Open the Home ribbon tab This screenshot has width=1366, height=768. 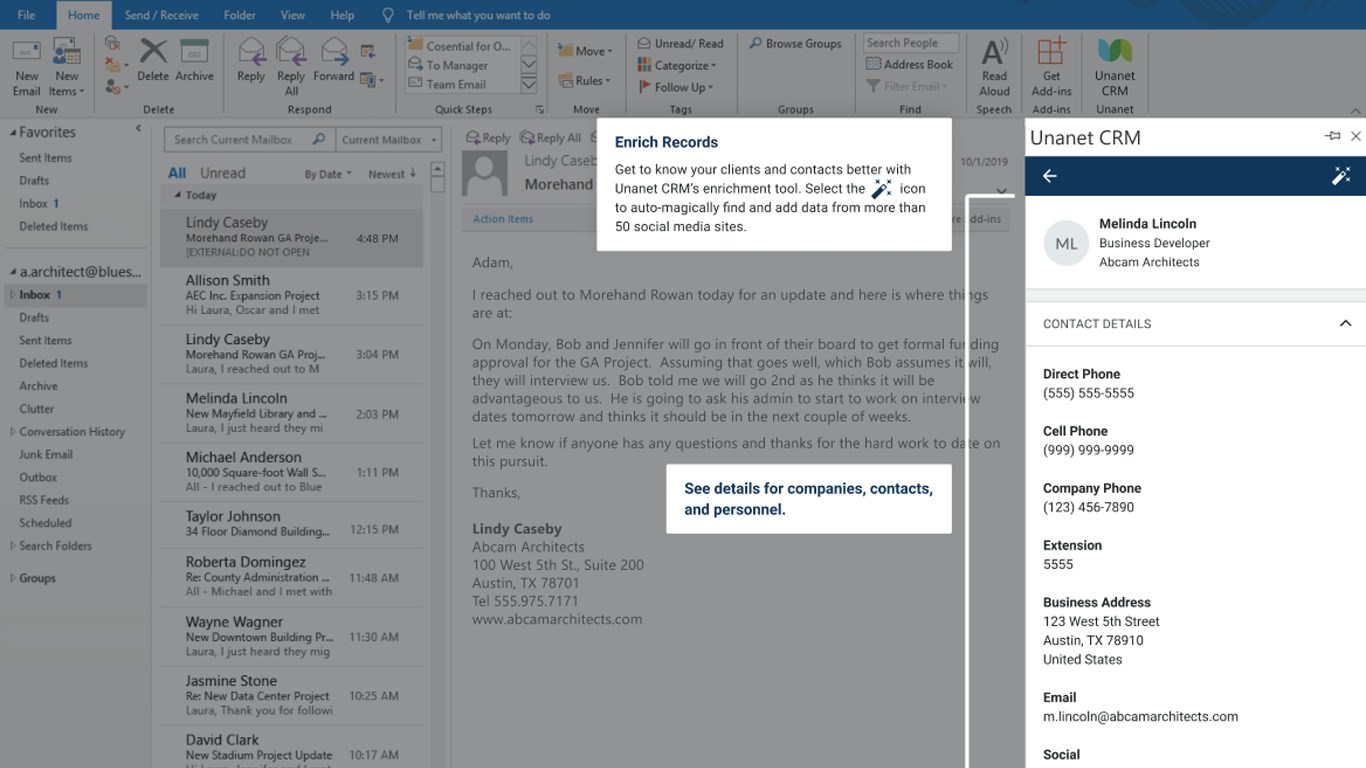[84, 15]
